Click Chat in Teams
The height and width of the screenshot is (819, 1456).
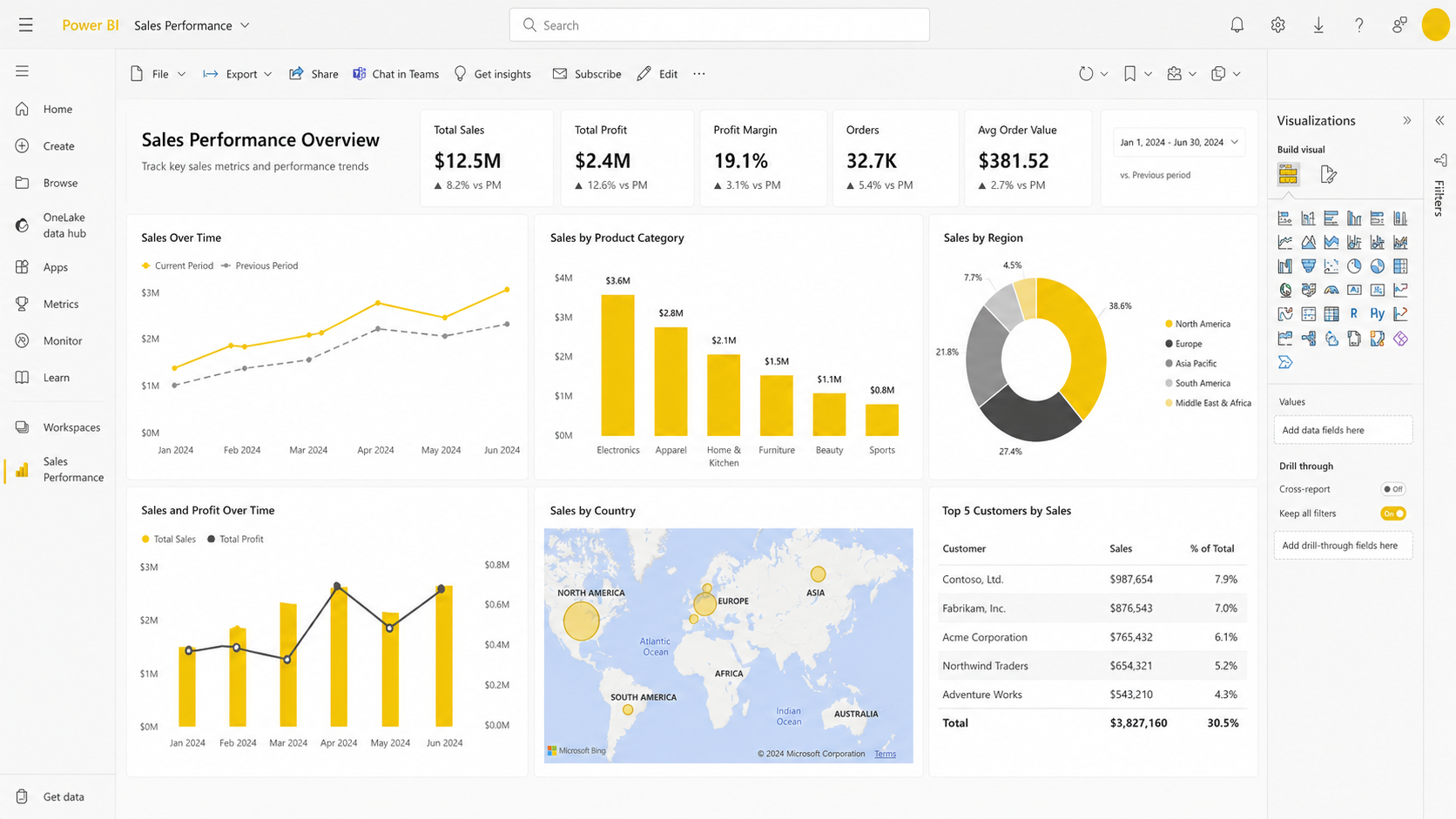pos(395,74)
